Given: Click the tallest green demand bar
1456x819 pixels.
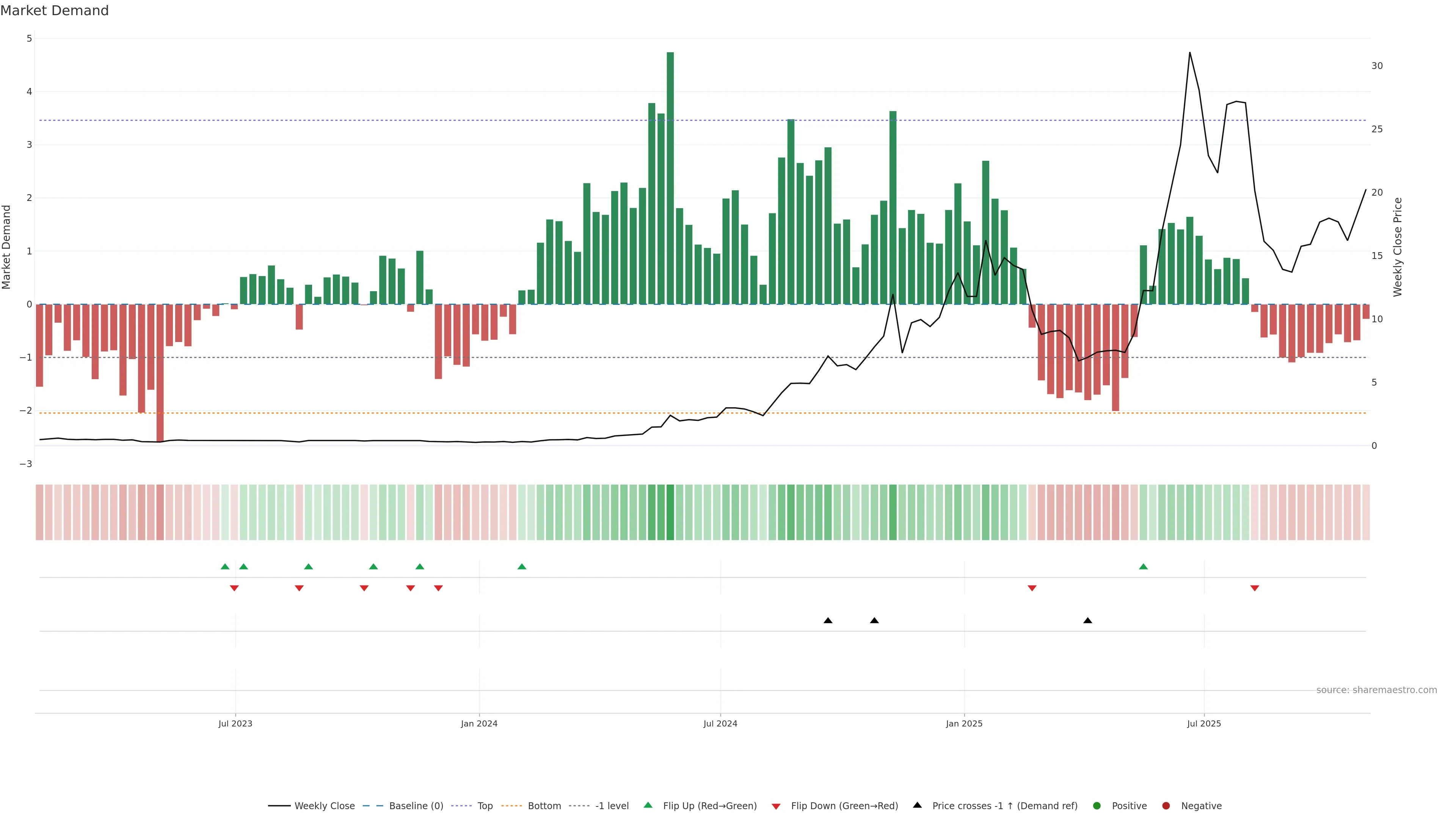Looking at the screenshot, I should (670, 178).
